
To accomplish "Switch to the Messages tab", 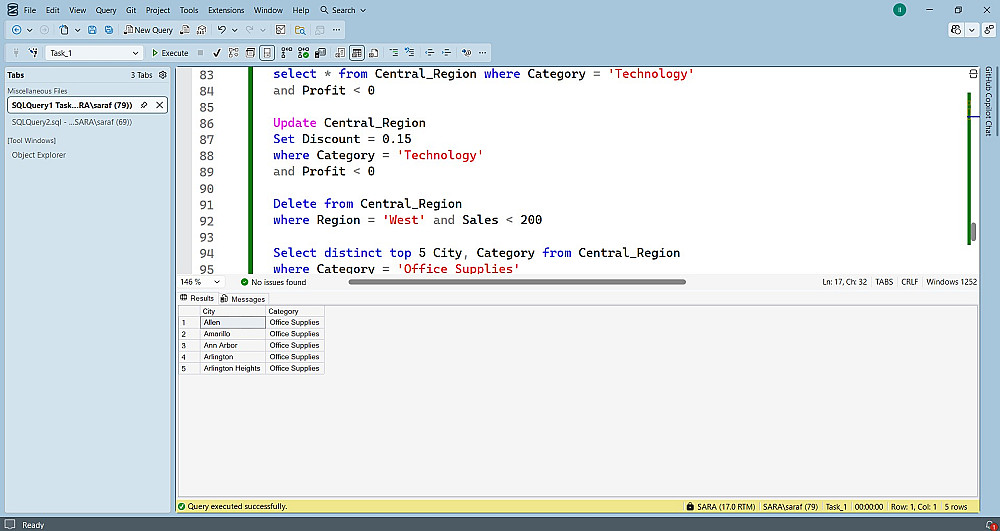I will (243, 299).
